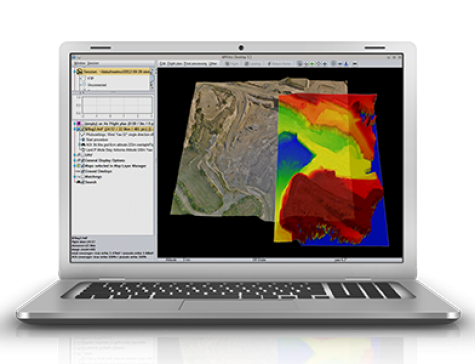
Task: Click the Search binoculars icon
Action: click(79, 182)
